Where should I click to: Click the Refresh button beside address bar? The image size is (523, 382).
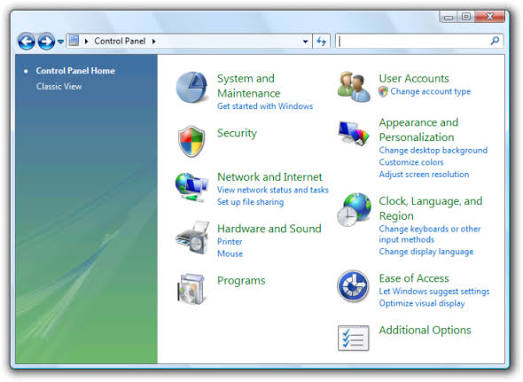[x=321, y=41]
